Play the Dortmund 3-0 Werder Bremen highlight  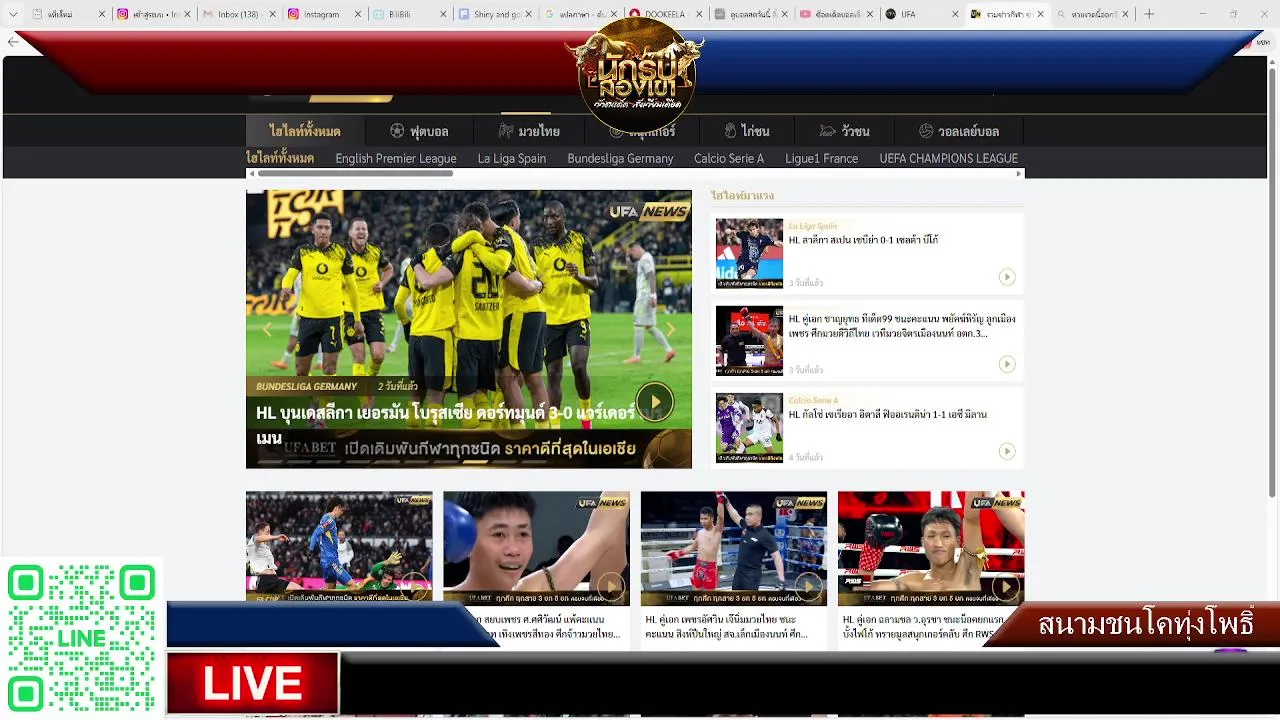pos(655,402)
